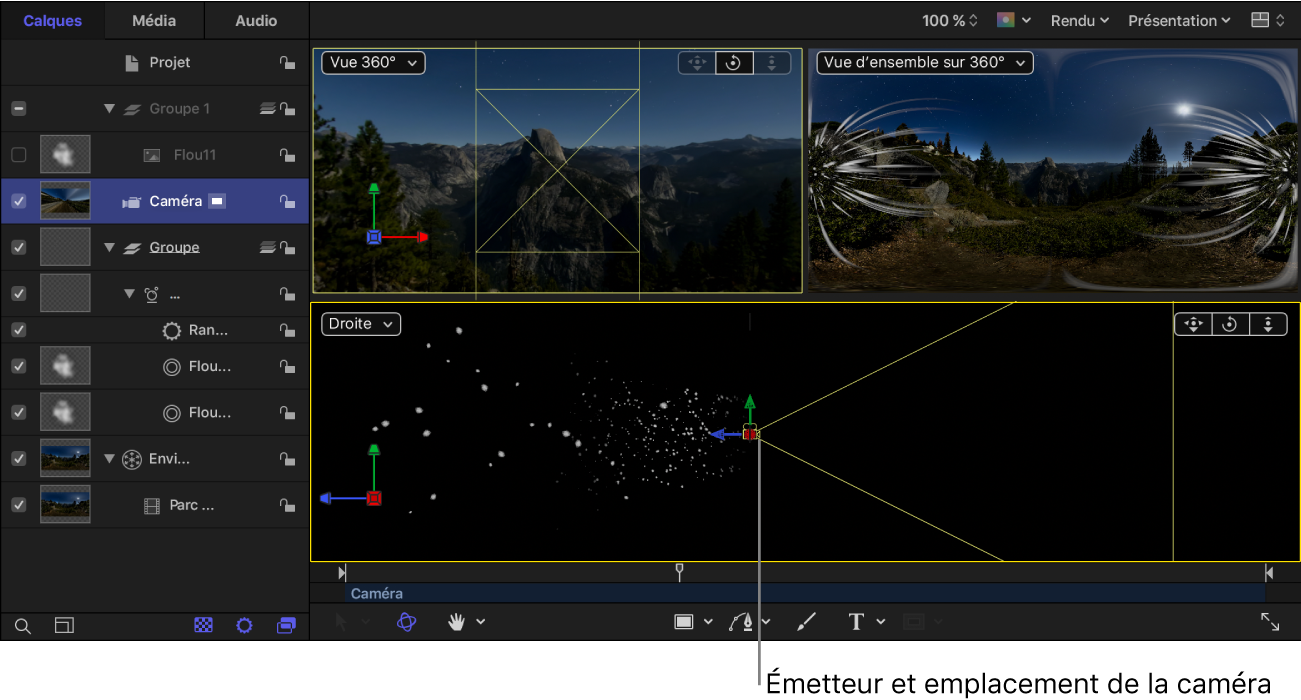The image size is (1301, 700).
Task: Switch to the Média tab
Action: 154,20
